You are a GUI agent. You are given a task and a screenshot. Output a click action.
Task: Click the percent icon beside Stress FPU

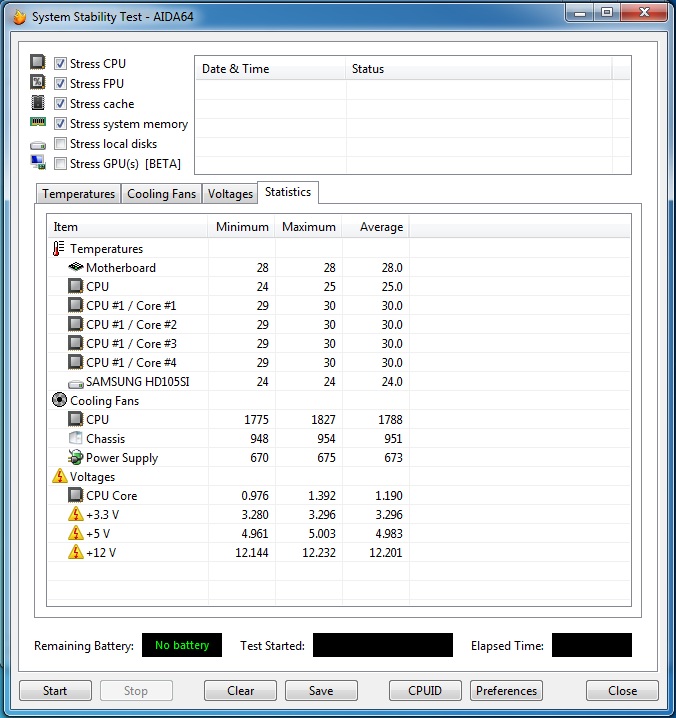pos(38,82)
